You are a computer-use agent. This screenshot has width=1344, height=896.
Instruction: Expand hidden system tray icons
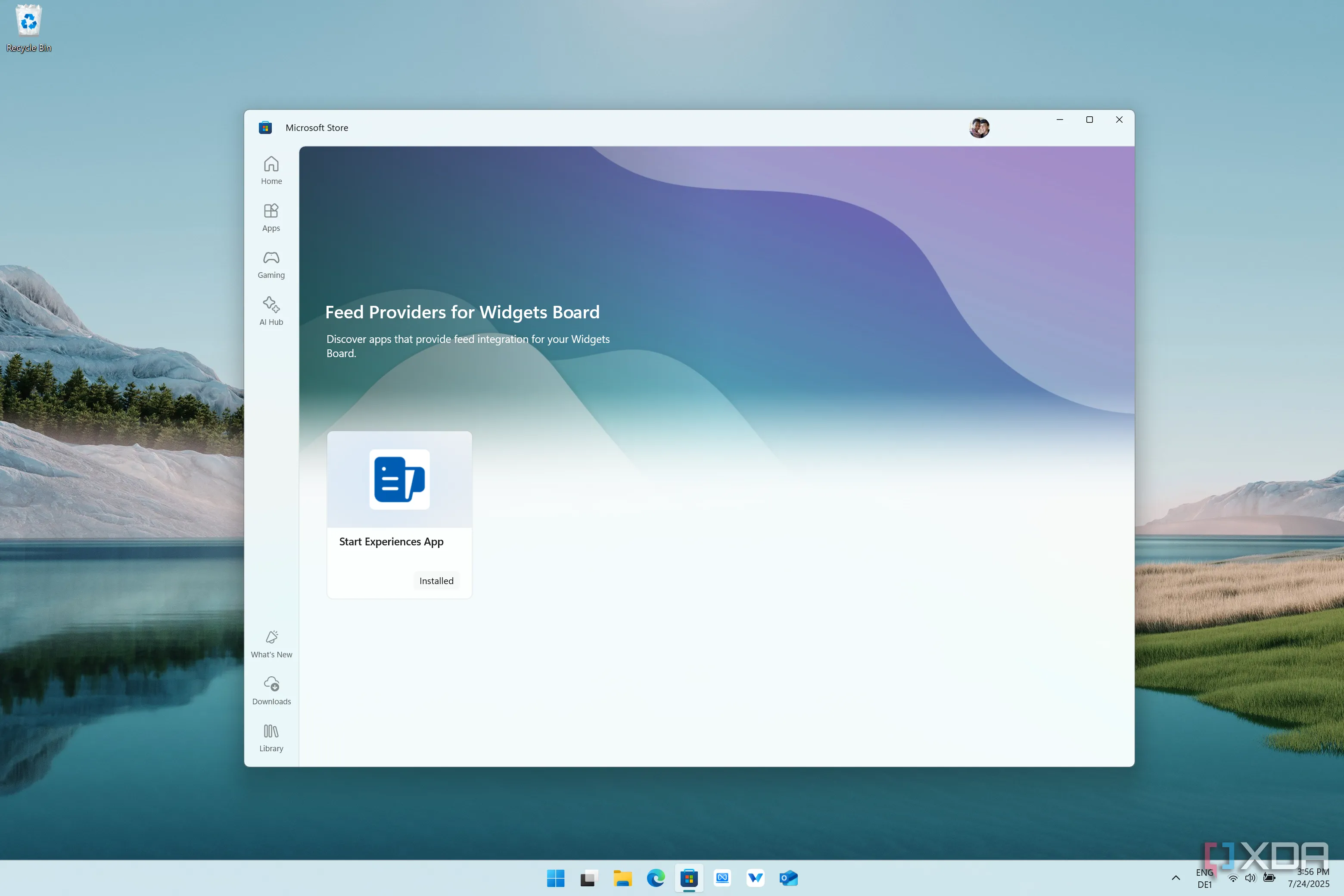tap(1176, 878)
